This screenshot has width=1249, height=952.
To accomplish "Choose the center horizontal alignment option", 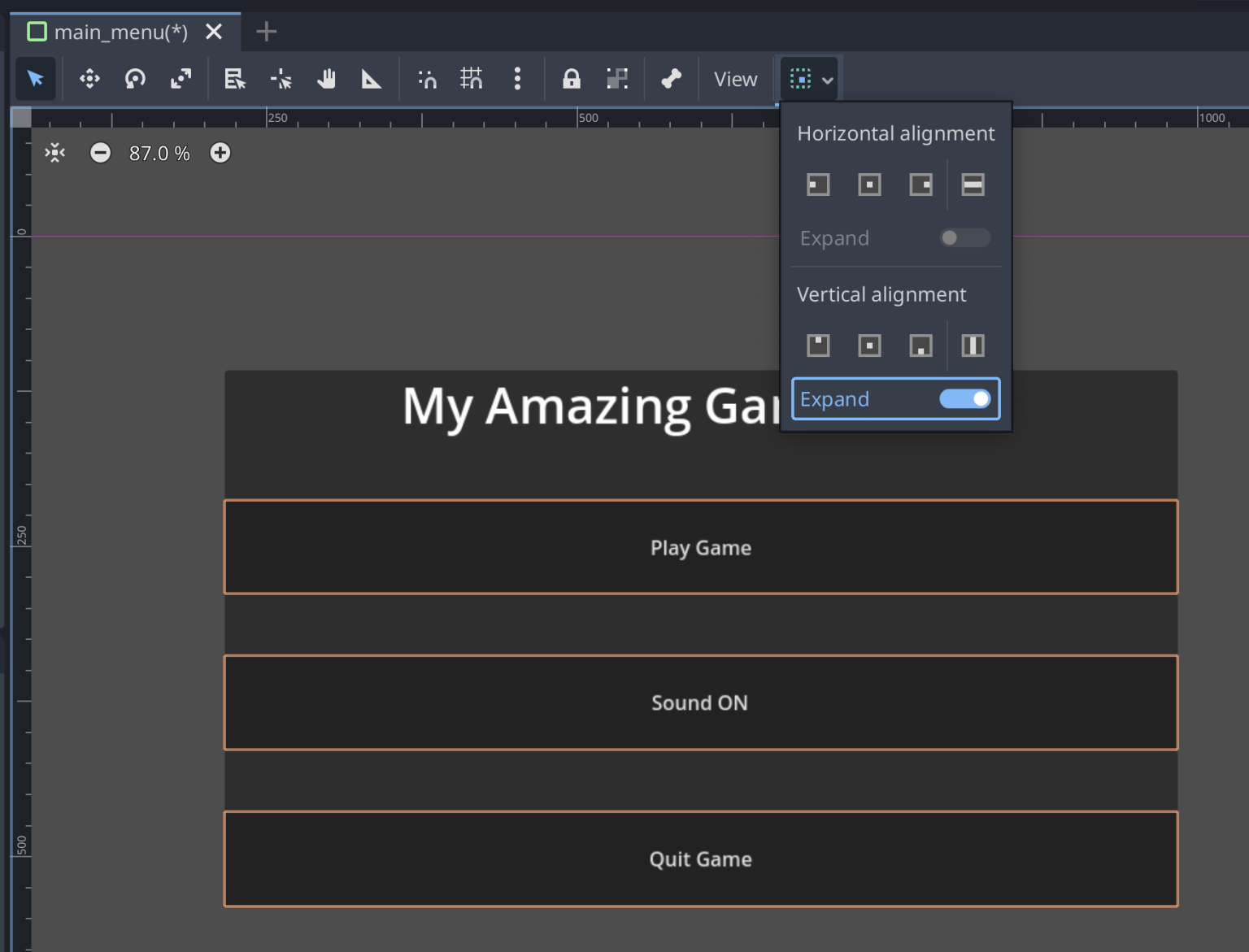I will 869,184.
